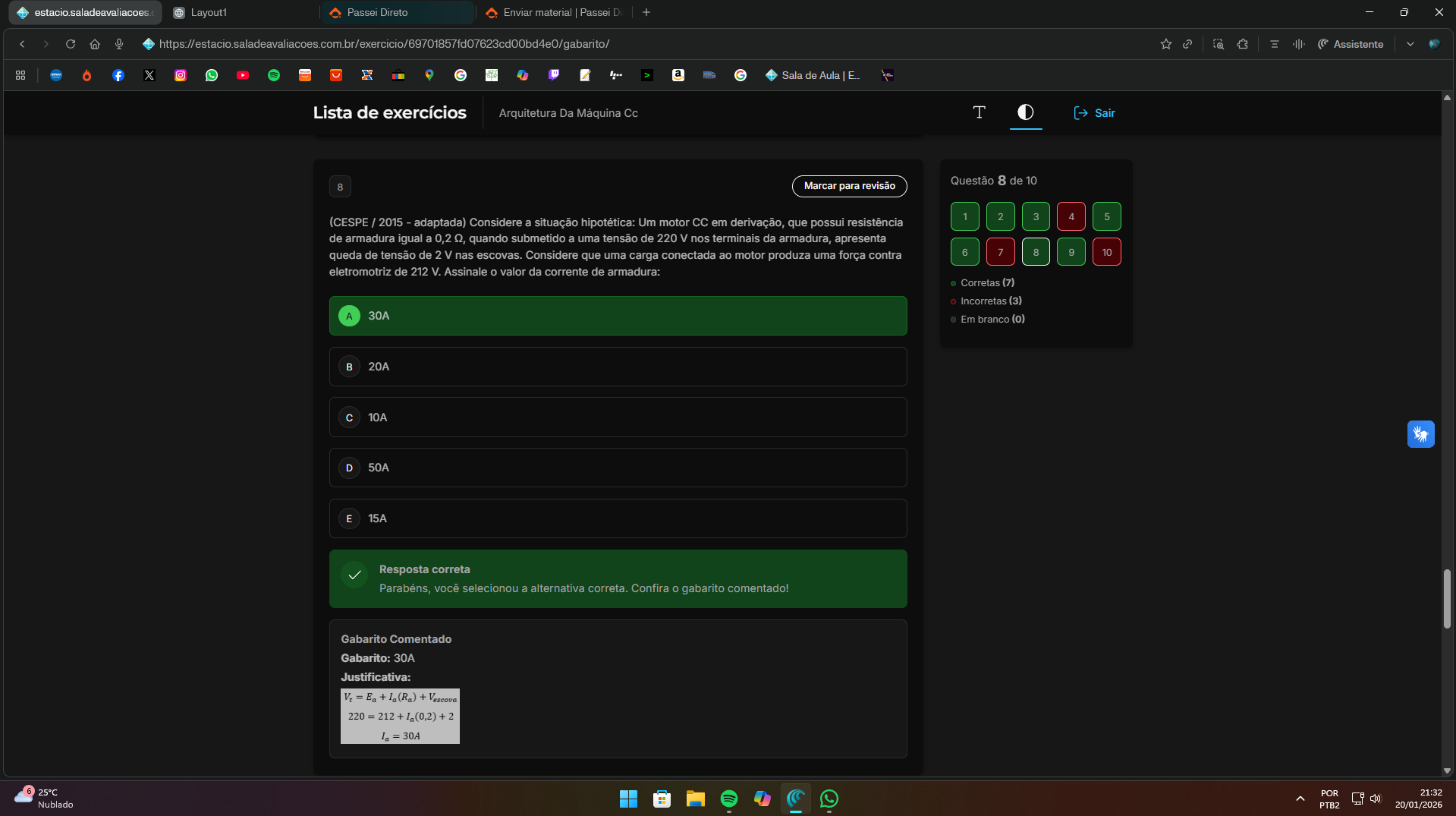Go to question 4 in navigator
Viewport: 1456px width, 816px height.
point(1071,217)
